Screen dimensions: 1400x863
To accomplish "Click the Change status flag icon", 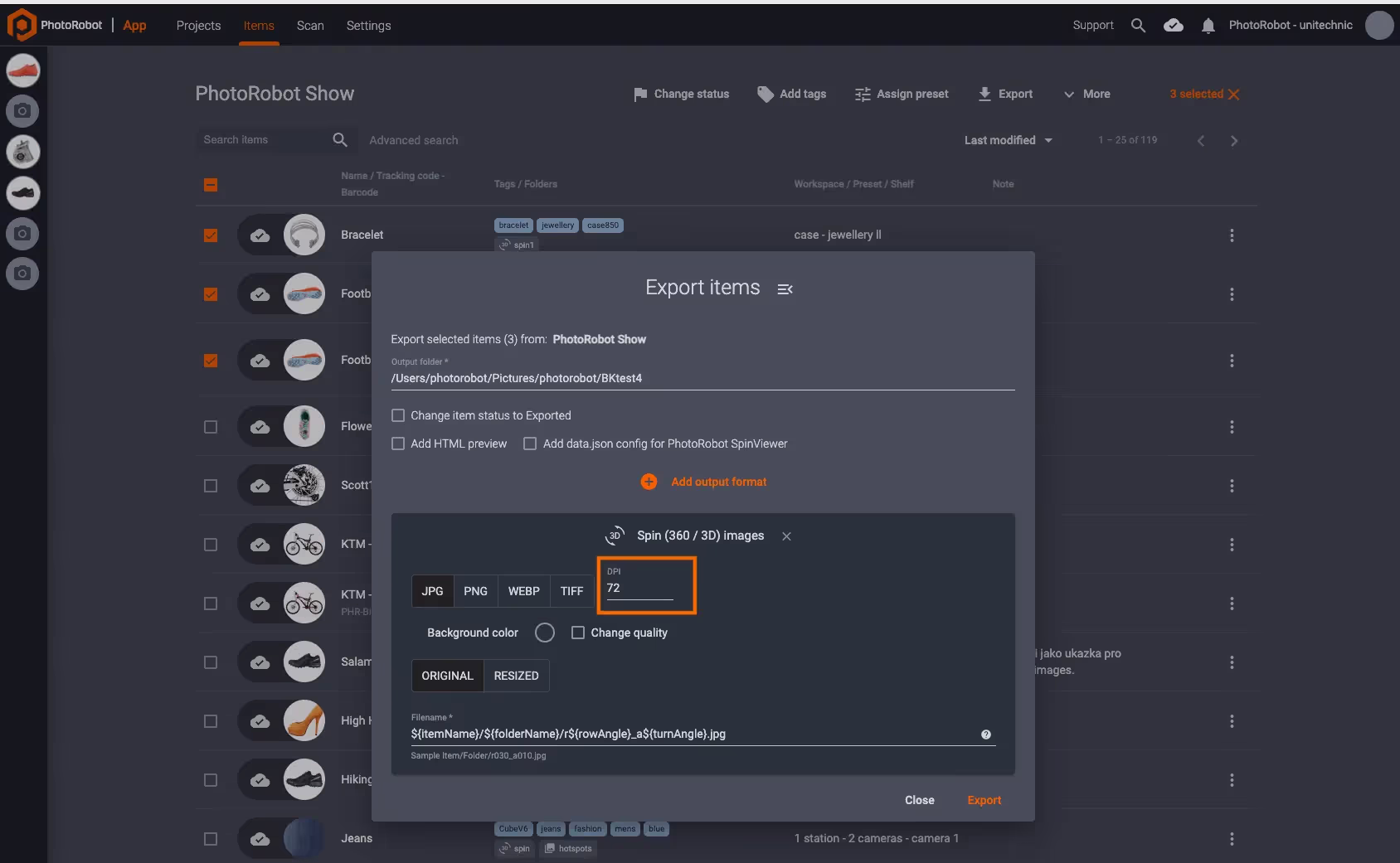I will (640, 95).
